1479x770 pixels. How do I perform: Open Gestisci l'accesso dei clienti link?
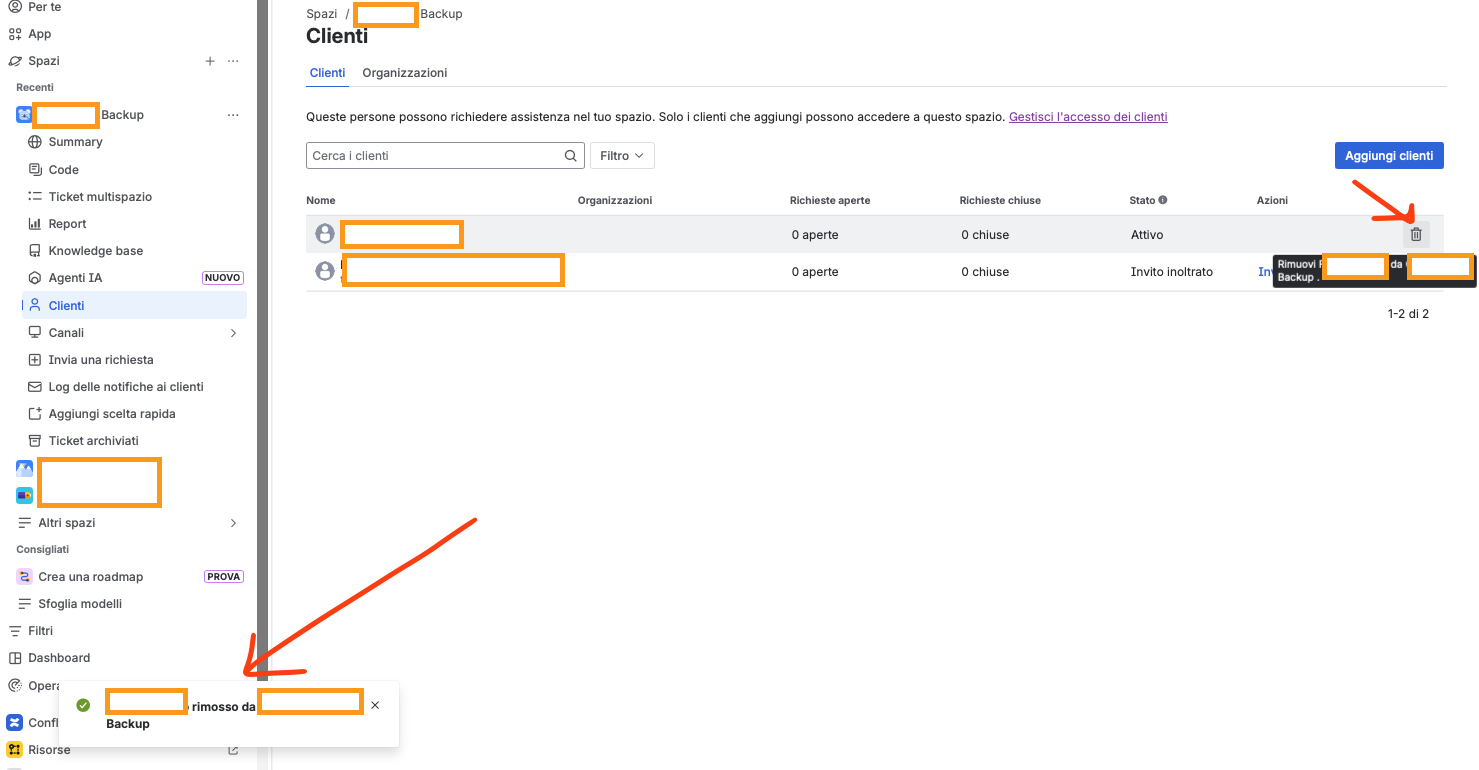(x=1088, y=117)
